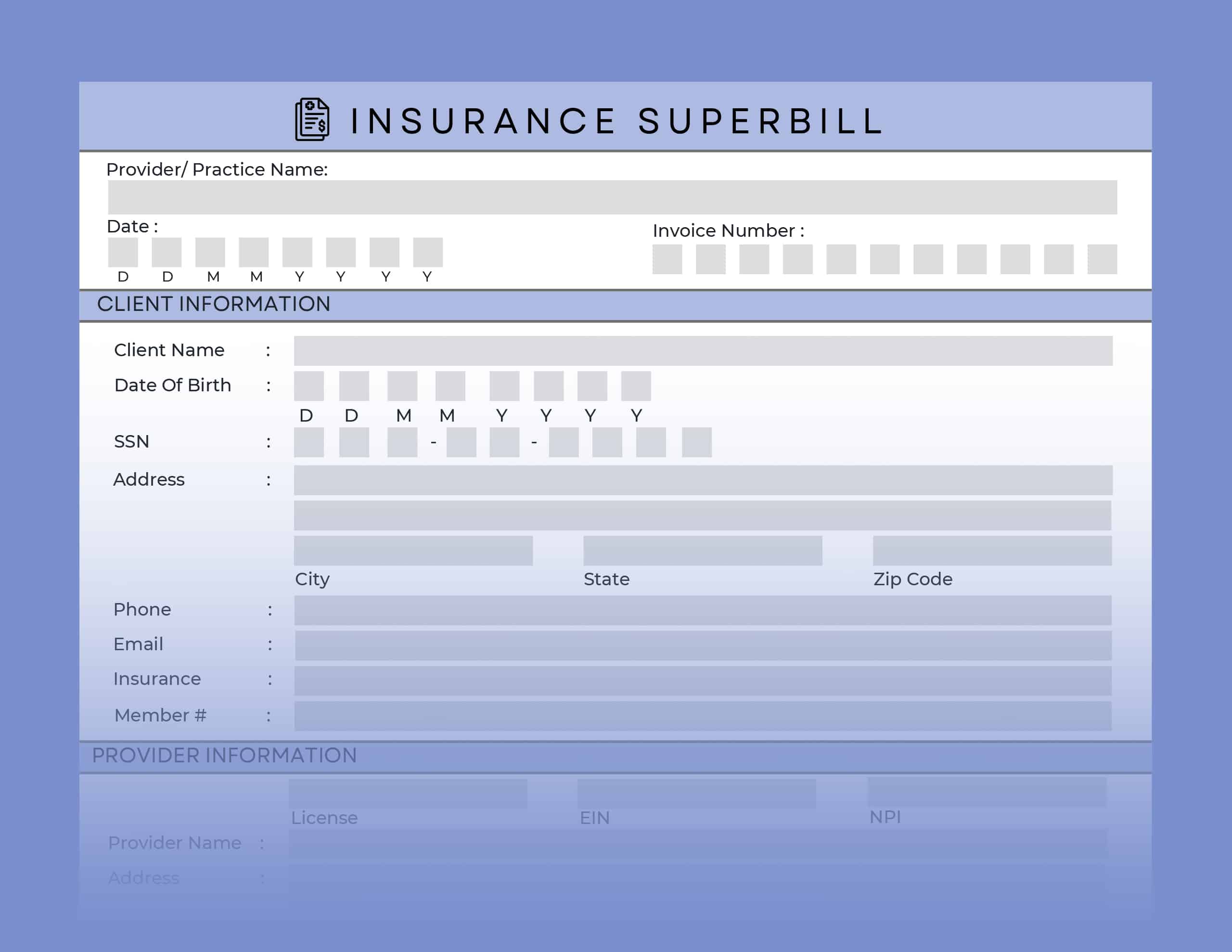1232x952 pixels.
Task: Click the NPI input field
Action: tap(987, 792)
